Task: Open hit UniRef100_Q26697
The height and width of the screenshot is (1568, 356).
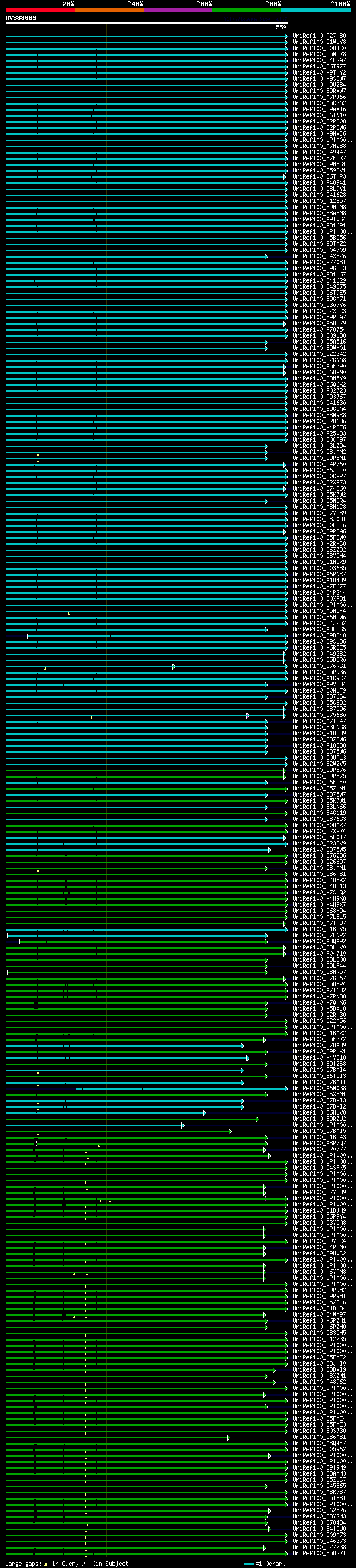Action: 319,862
